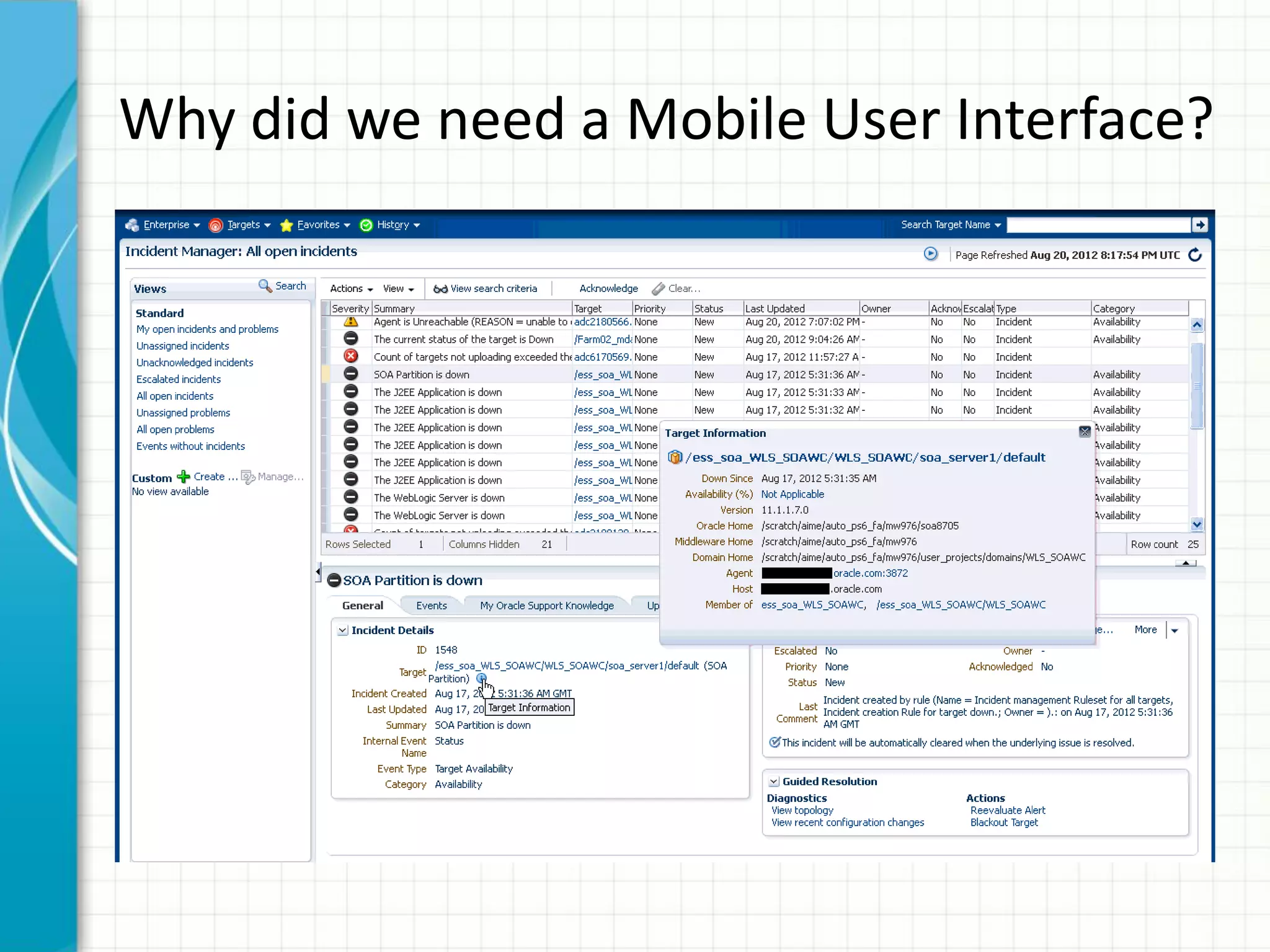Open the incident target link ess_soa_WLS_SOAWC
This screenshot has height=952, width=1270.
pyautogui.click(x=567, y=666)
